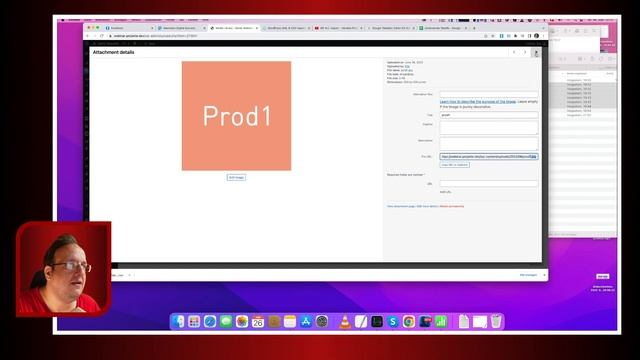Viewport: 640px width, 360px height.
Task: Open the black terminal-like app in Dock
Action: 377,322
